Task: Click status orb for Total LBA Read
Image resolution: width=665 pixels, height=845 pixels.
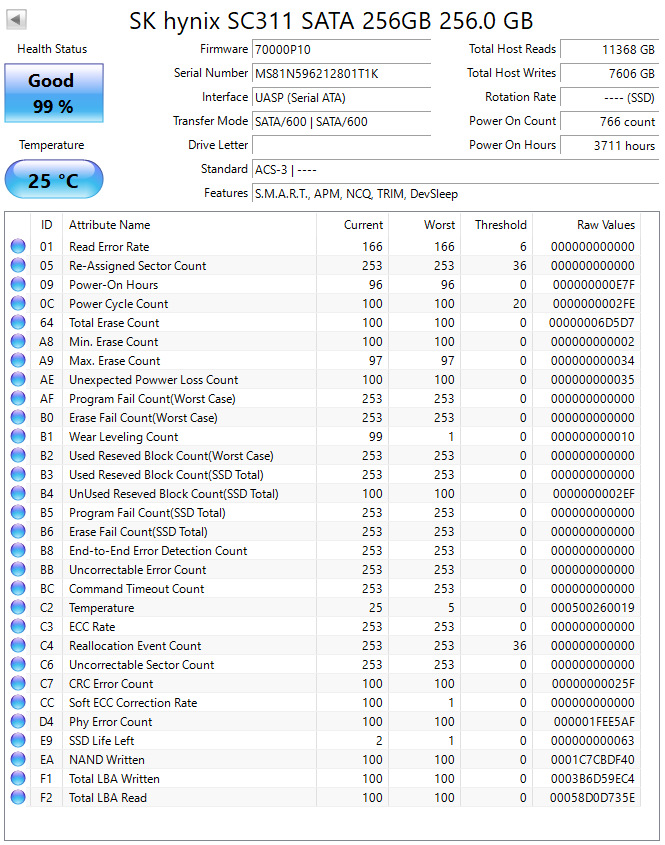Action: [x=18, y=798]
